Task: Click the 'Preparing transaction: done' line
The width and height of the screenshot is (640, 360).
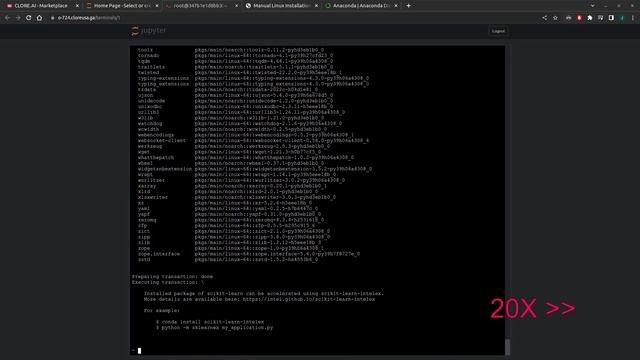Action: (172, 276)
